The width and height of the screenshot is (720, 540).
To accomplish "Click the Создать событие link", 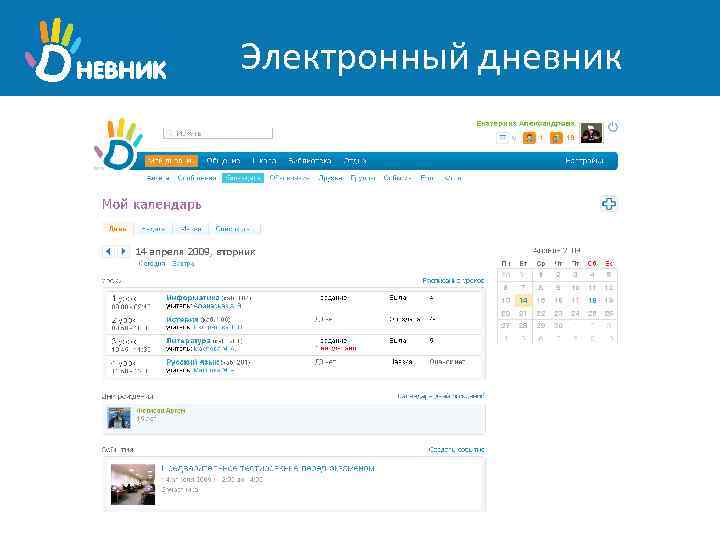I will [x=457, y=450].
